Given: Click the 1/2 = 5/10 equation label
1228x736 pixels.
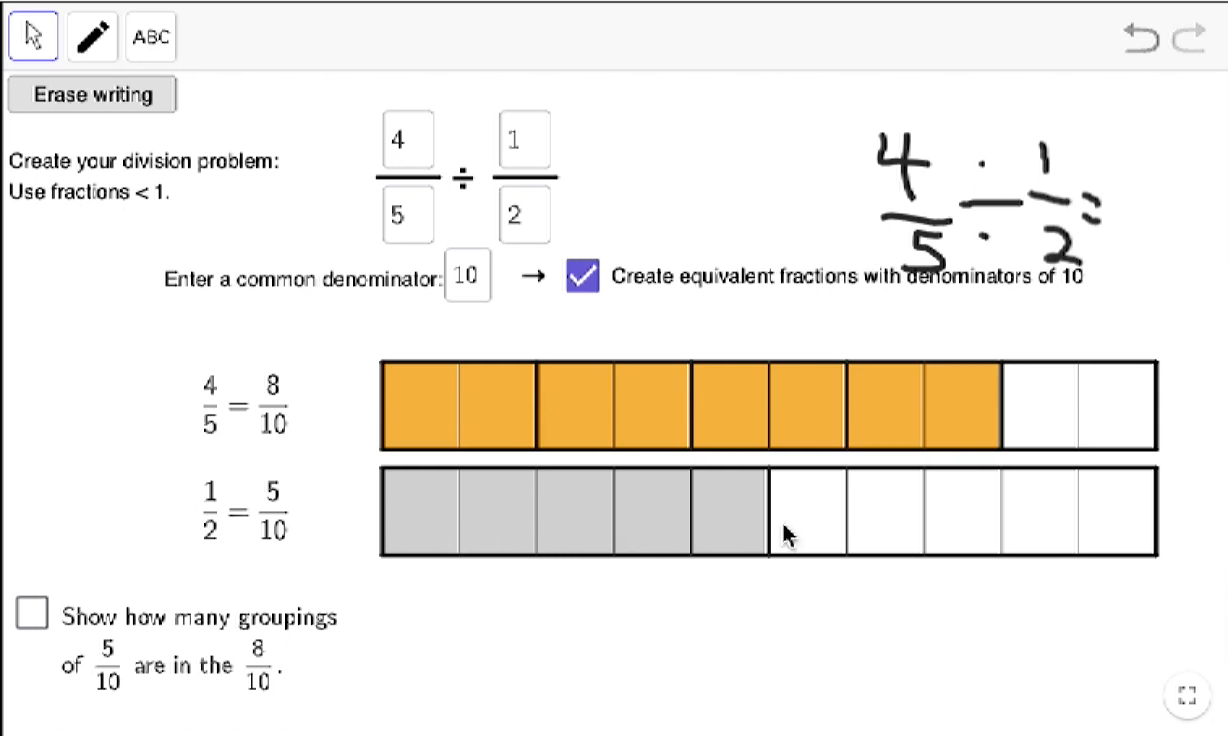Looking at the screenshot, I should coord(244,511).
